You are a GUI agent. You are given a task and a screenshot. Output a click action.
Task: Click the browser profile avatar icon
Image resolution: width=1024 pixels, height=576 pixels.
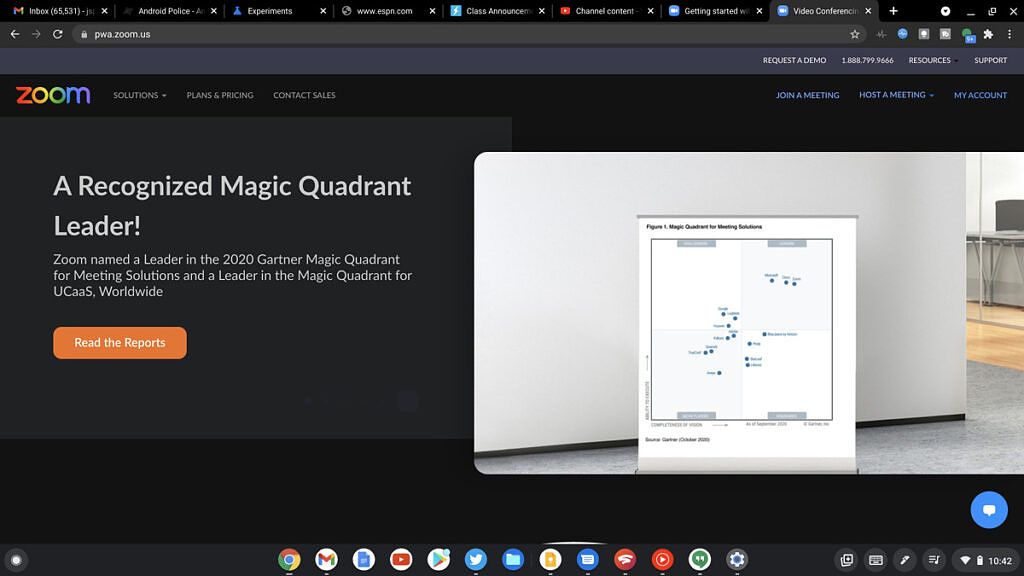968,33
